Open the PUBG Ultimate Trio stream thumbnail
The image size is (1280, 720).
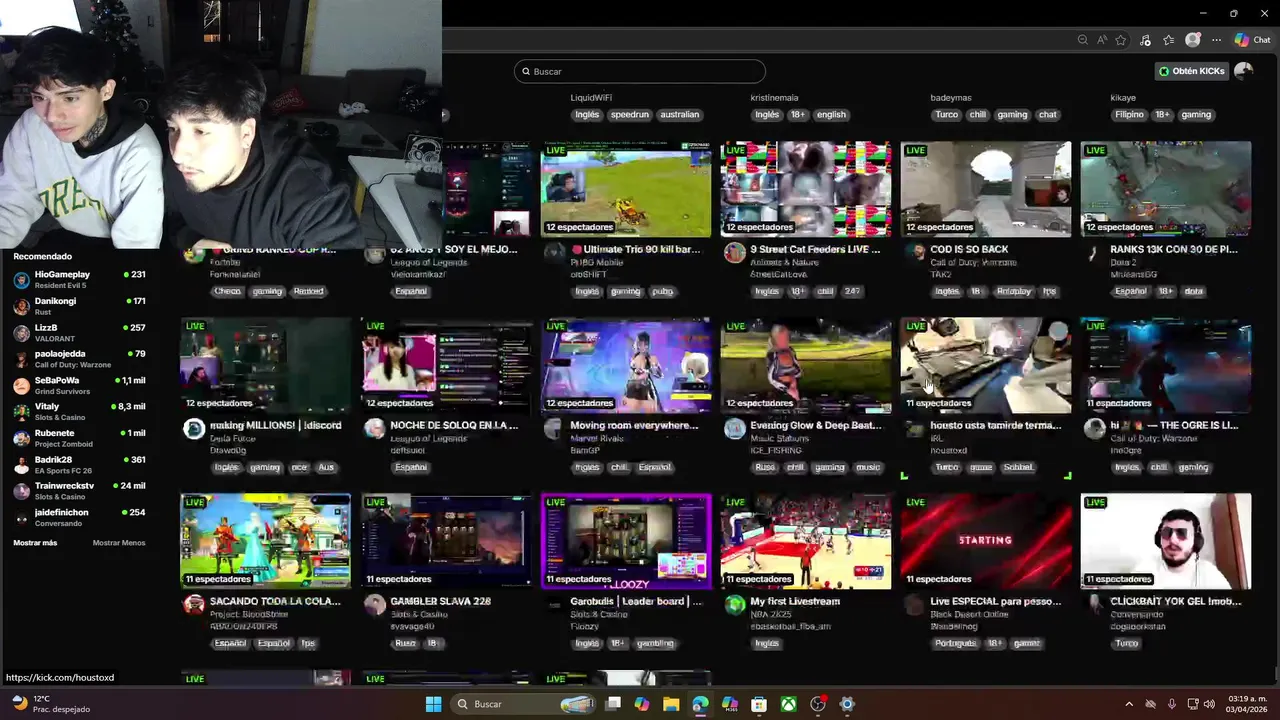tap(626, 189)
